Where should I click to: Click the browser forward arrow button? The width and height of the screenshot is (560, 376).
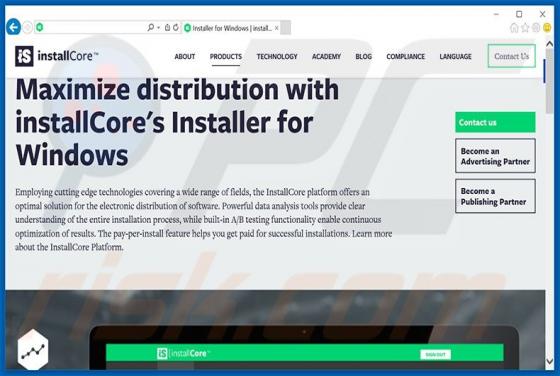28,27
